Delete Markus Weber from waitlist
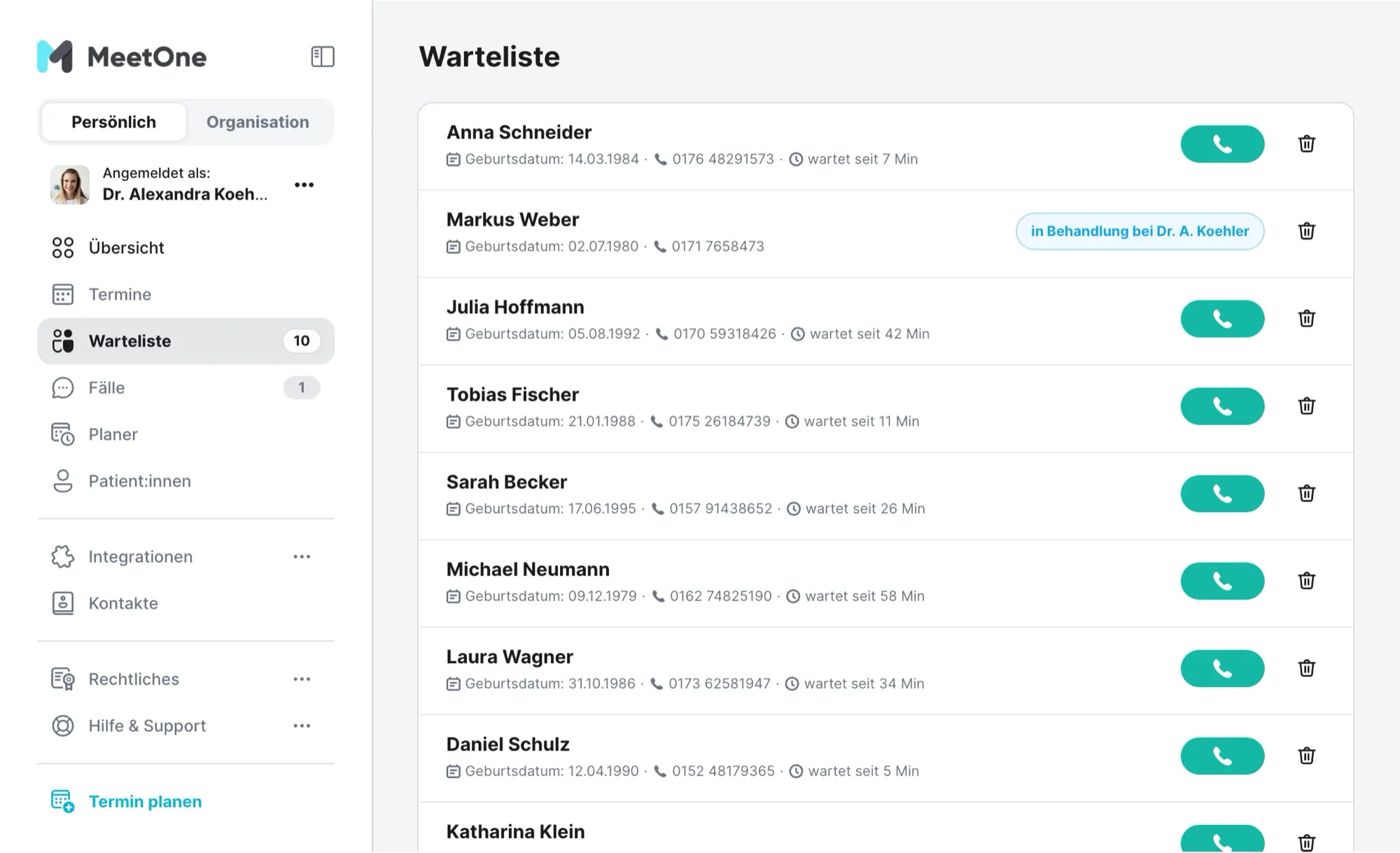Screen dimensions: 1400x853 [1306, 231]
